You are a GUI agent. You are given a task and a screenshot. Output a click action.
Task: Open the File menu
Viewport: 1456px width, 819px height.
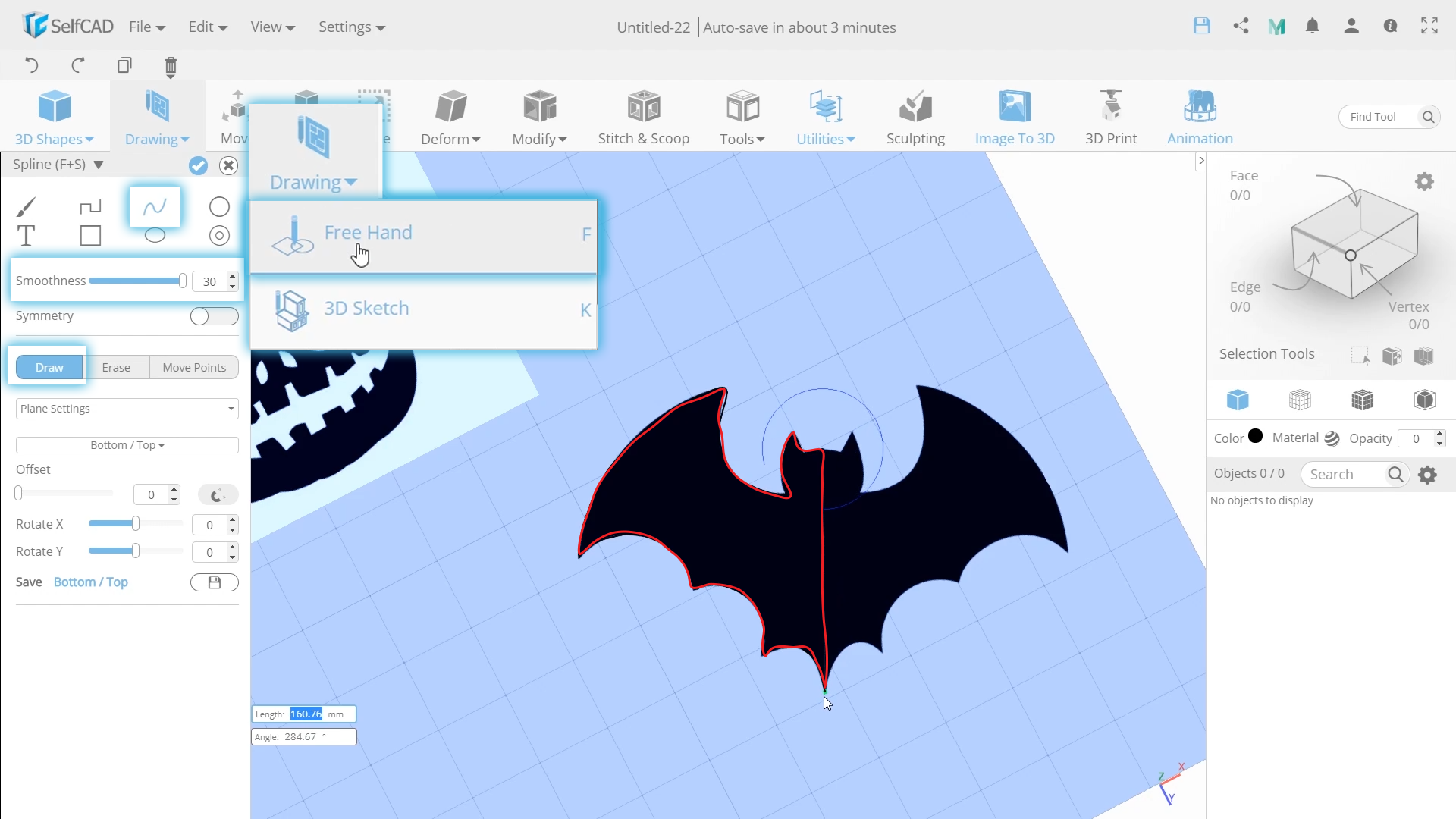(147, 27)
